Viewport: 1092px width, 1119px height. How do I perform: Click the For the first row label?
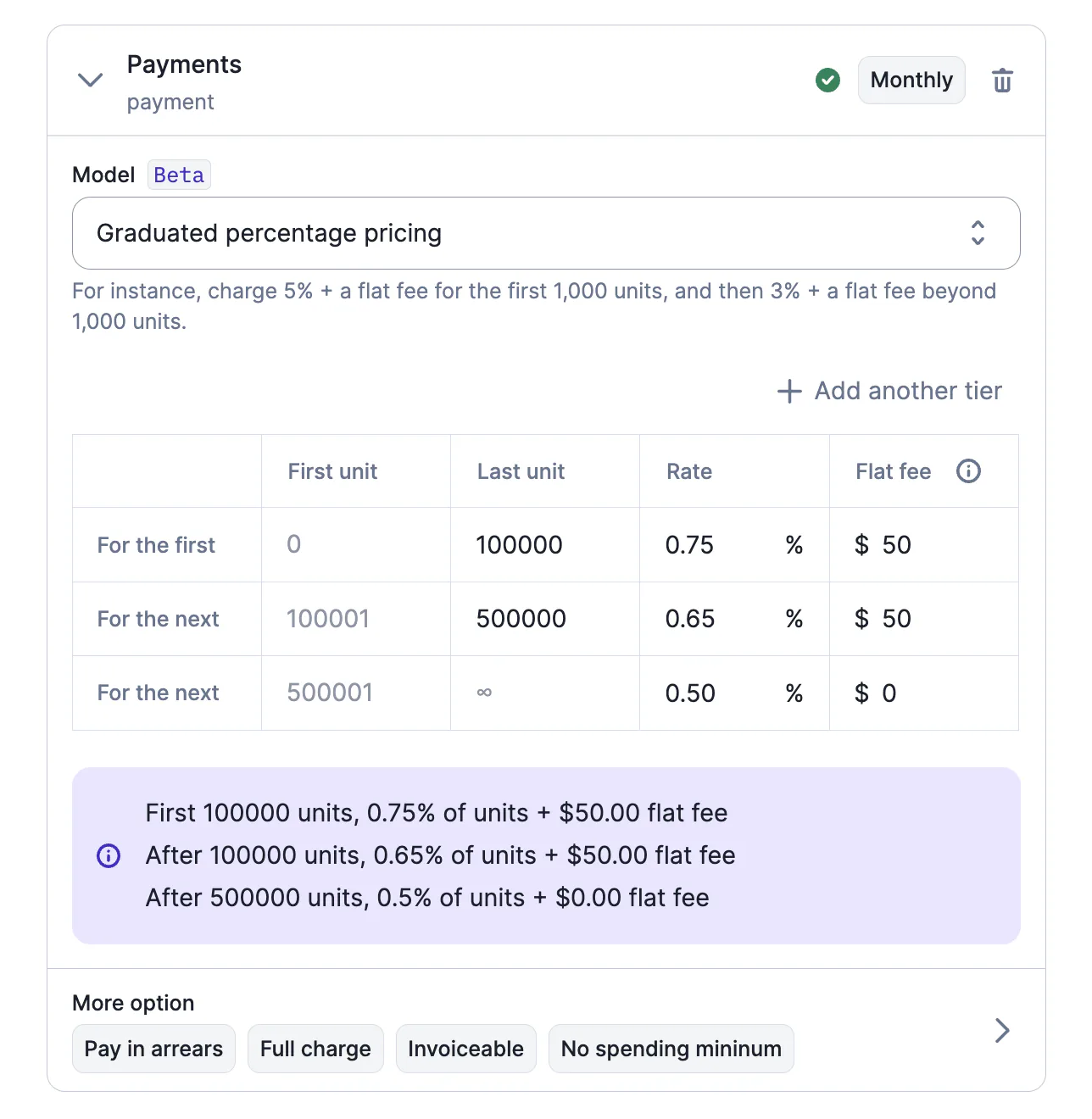(156, 545)
